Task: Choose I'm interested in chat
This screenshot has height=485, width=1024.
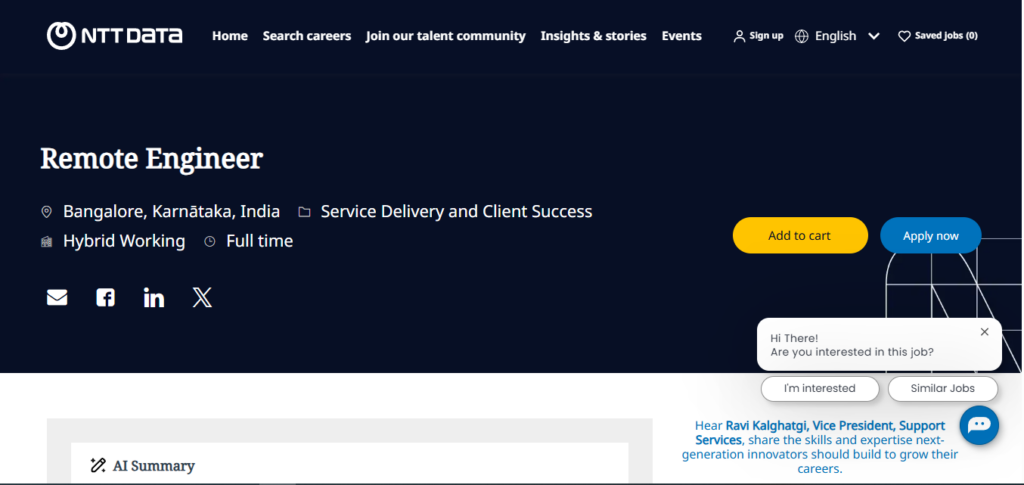Action: click(820, 388)
